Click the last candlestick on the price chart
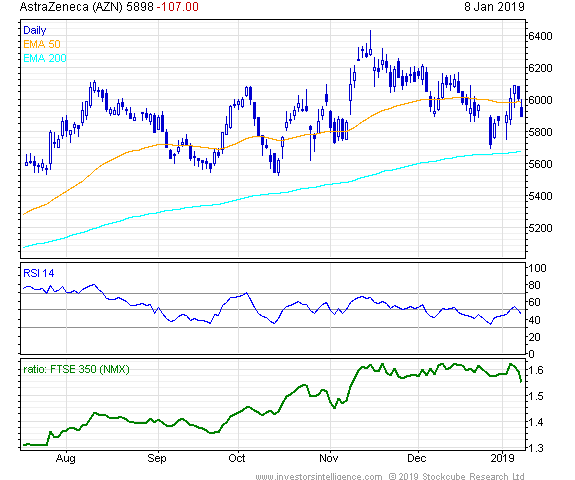 (521, 109)
